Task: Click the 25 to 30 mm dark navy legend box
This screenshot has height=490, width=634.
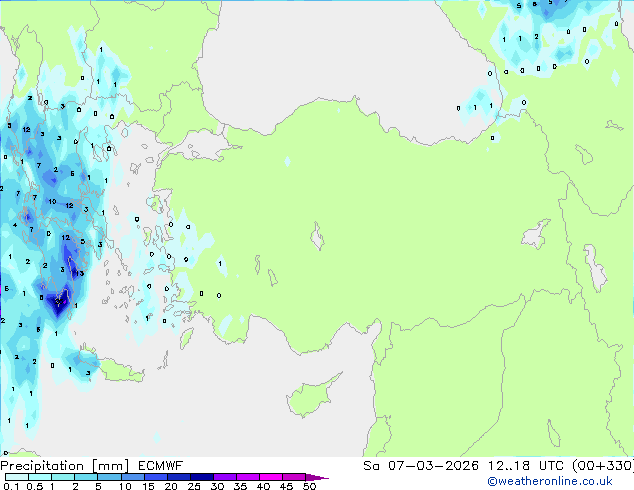Action: click(202, 477)
